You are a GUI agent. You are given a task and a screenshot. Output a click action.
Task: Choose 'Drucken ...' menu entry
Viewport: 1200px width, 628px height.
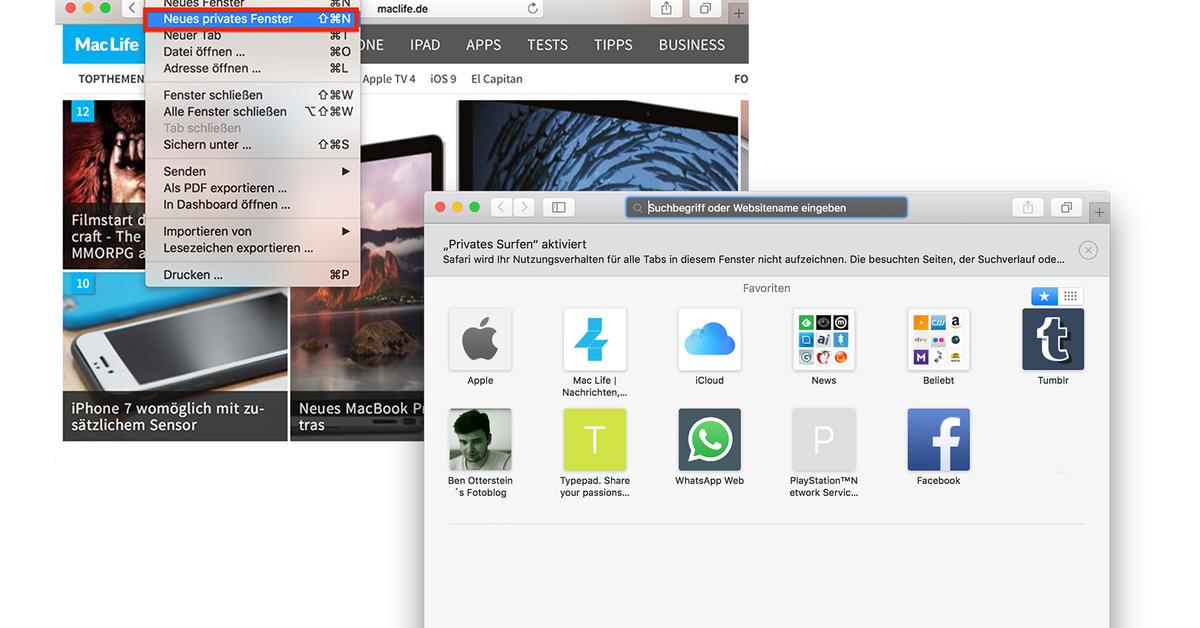(253, 274)
